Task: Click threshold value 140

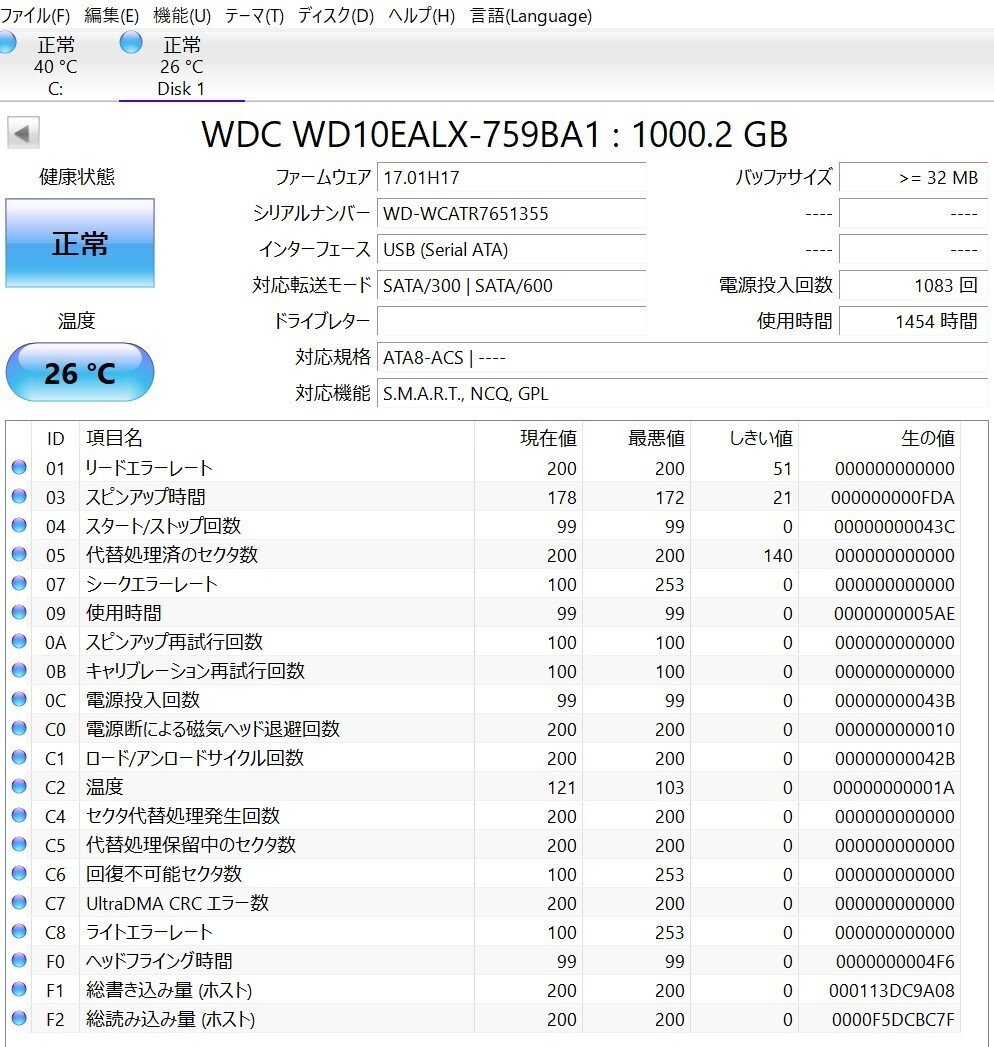Action: [778, 556]
